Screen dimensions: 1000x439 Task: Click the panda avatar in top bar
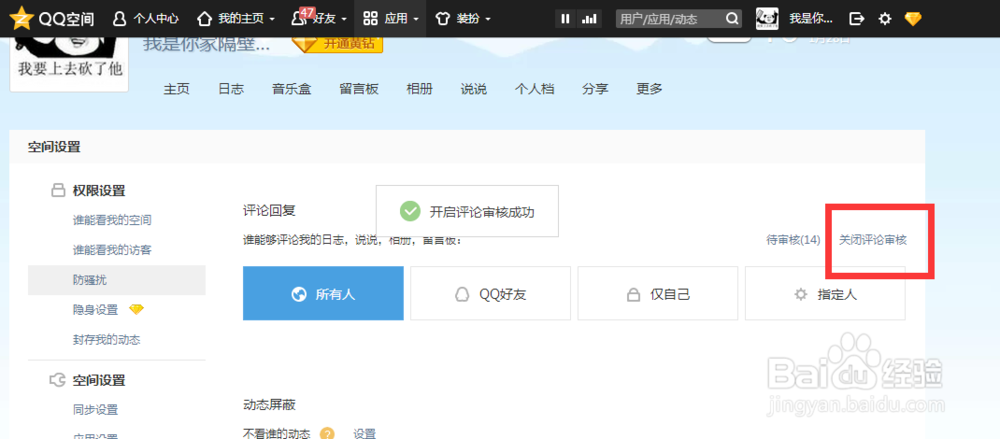(x=767, y=18)
